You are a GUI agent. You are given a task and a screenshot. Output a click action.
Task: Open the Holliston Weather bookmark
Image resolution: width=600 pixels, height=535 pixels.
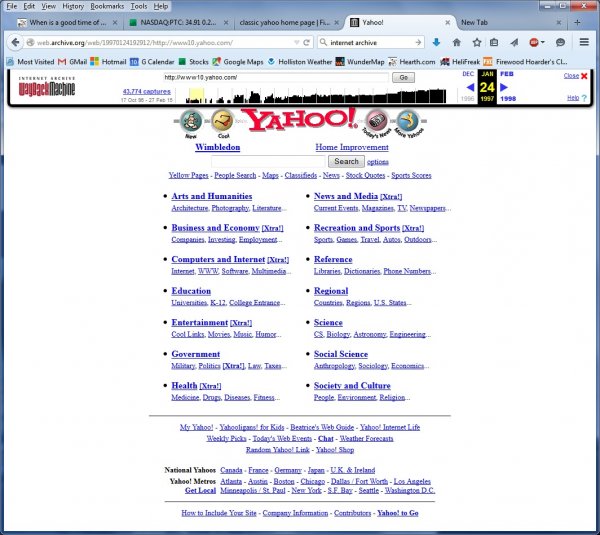pos(300,62)
